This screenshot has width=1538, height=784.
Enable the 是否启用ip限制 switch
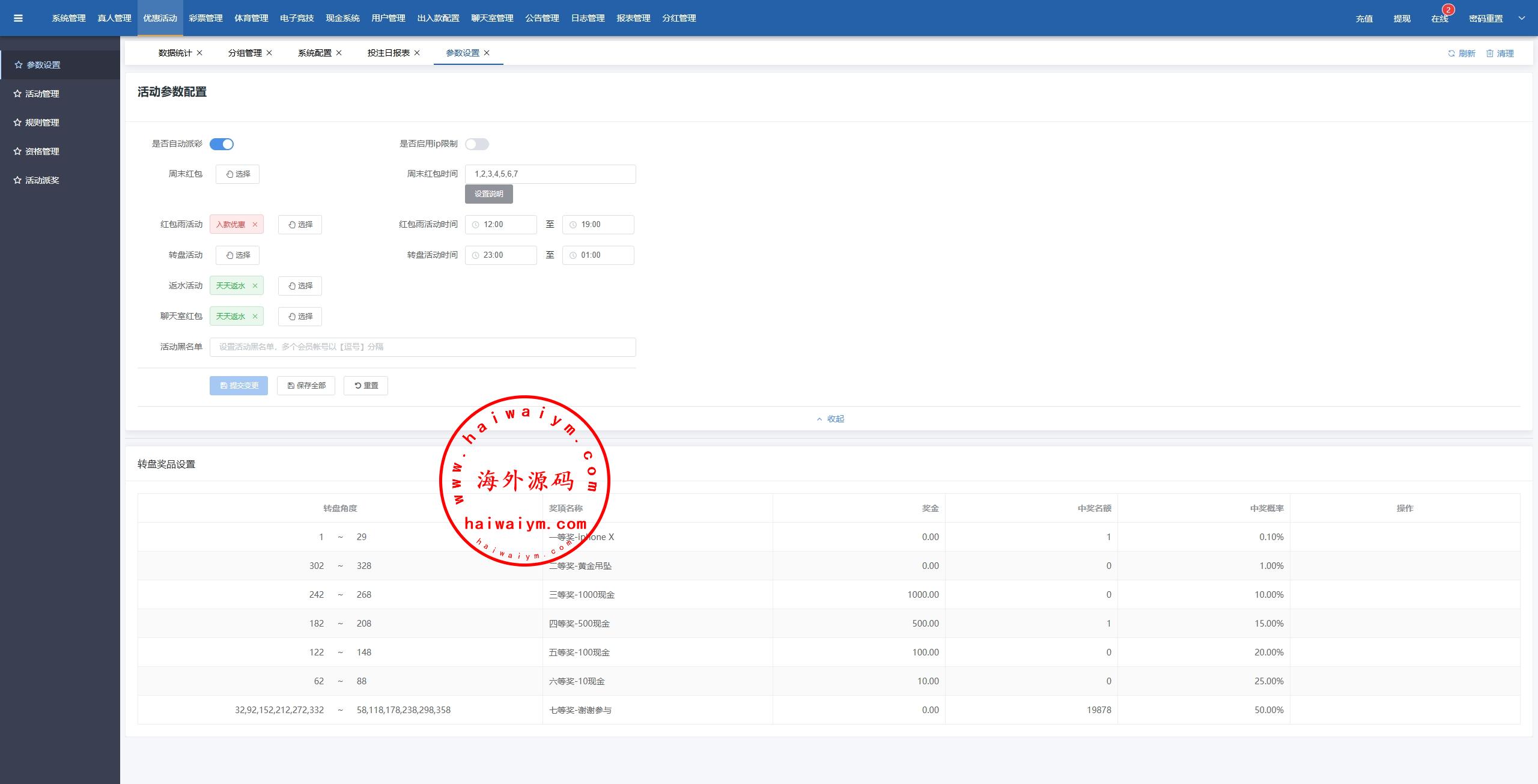pos(477,144)
